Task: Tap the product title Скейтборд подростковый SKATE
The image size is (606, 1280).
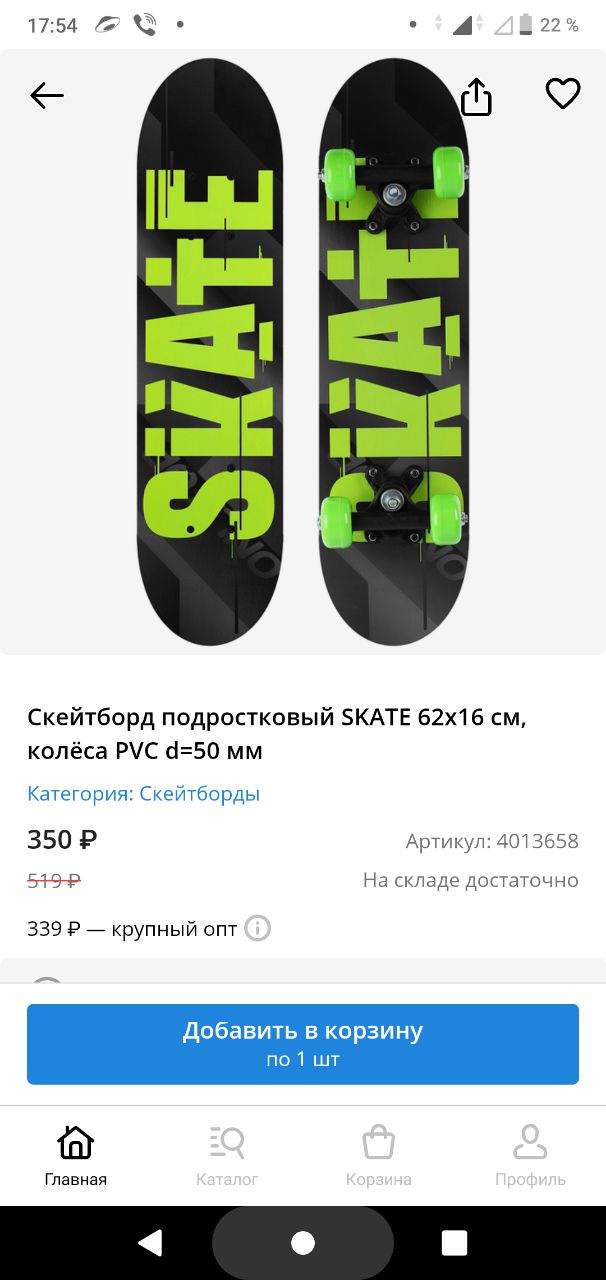Action: [x=276, y=734]
